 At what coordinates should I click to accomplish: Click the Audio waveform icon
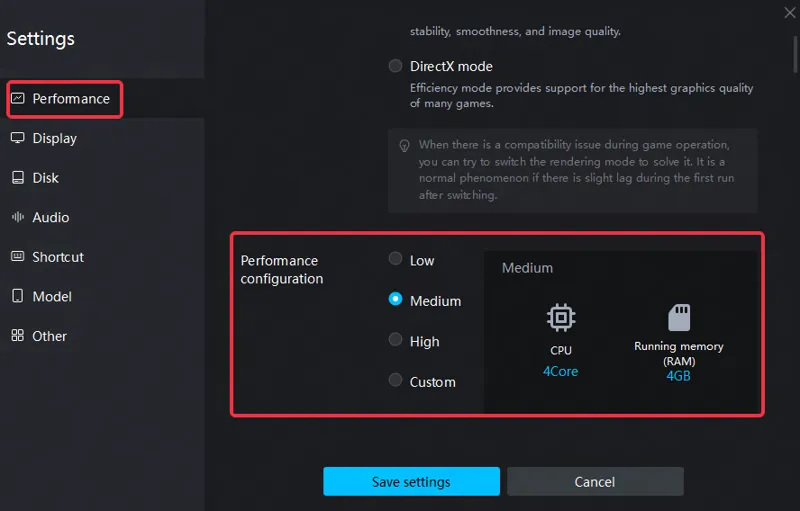(x=18, y=217)
